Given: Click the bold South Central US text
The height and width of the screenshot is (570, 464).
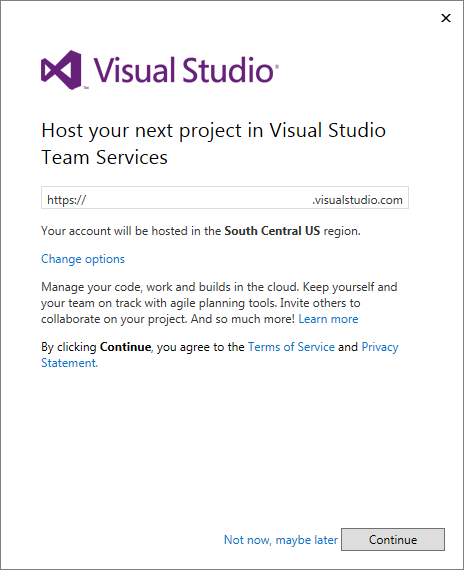Looking at the screenshot, I should coord(272,231).
